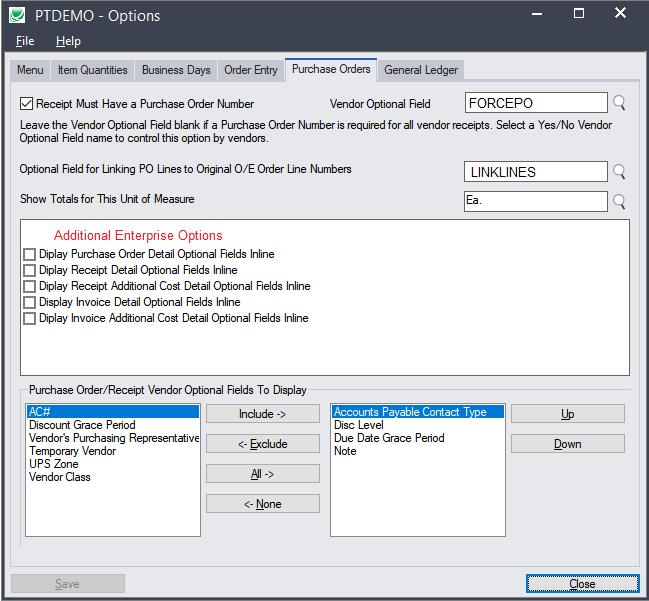Viewport: 649px width, 601px height.
Task: Switch to the General Ledger tab
Action: [x=421, y=70]
